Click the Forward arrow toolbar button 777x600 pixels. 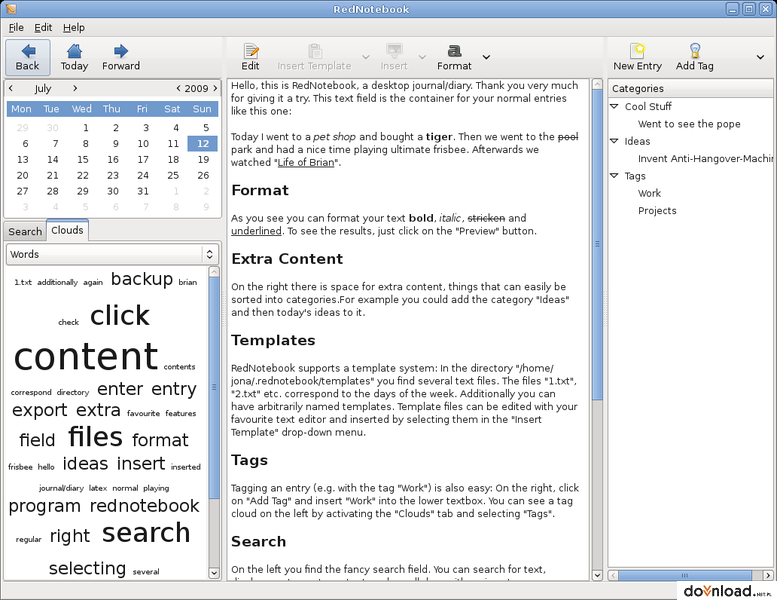[x=121, y=57]
